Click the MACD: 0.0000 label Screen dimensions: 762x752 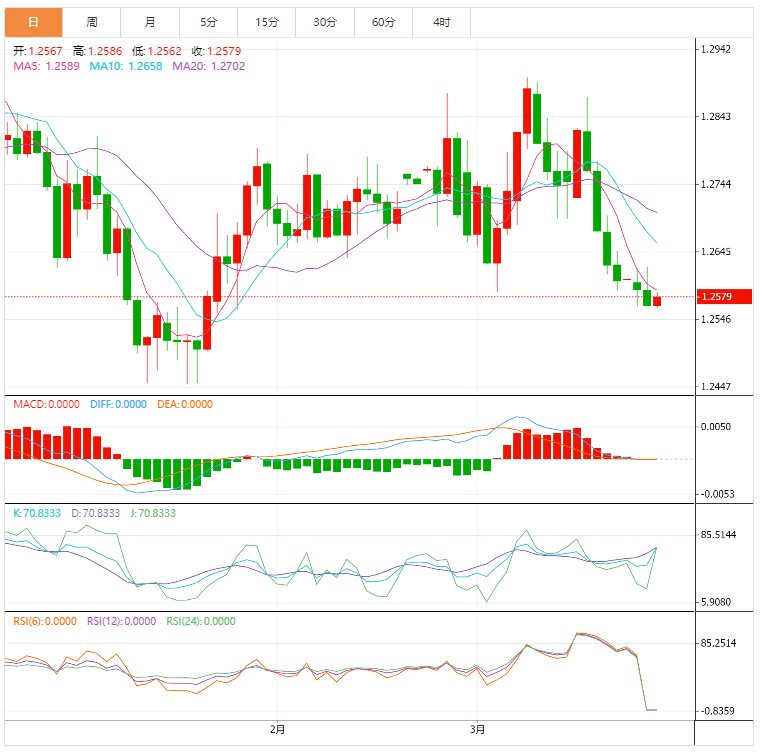click(47, 404)
